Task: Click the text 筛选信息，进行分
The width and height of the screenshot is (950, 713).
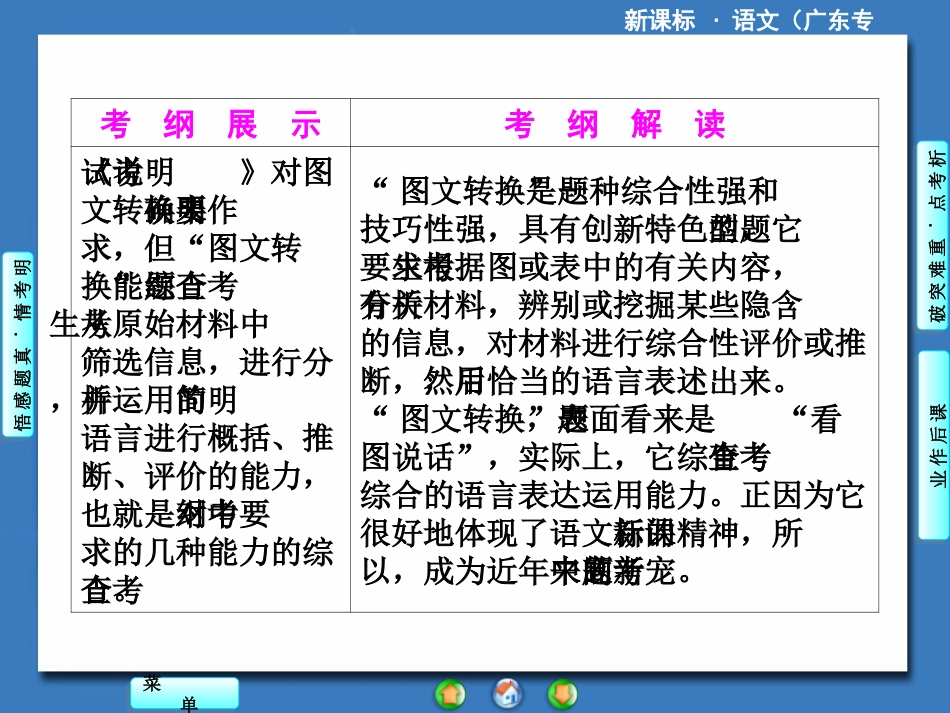Action: tap(207, 362)
